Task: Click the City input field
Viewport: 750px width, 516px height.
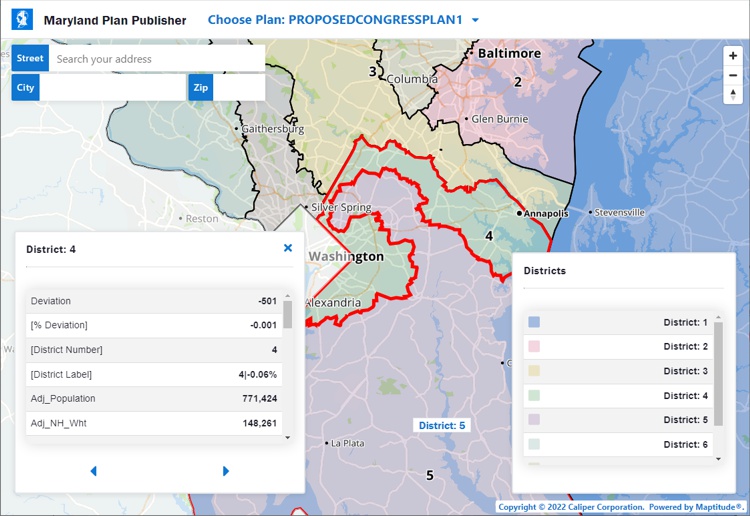Action: (112, 88)
